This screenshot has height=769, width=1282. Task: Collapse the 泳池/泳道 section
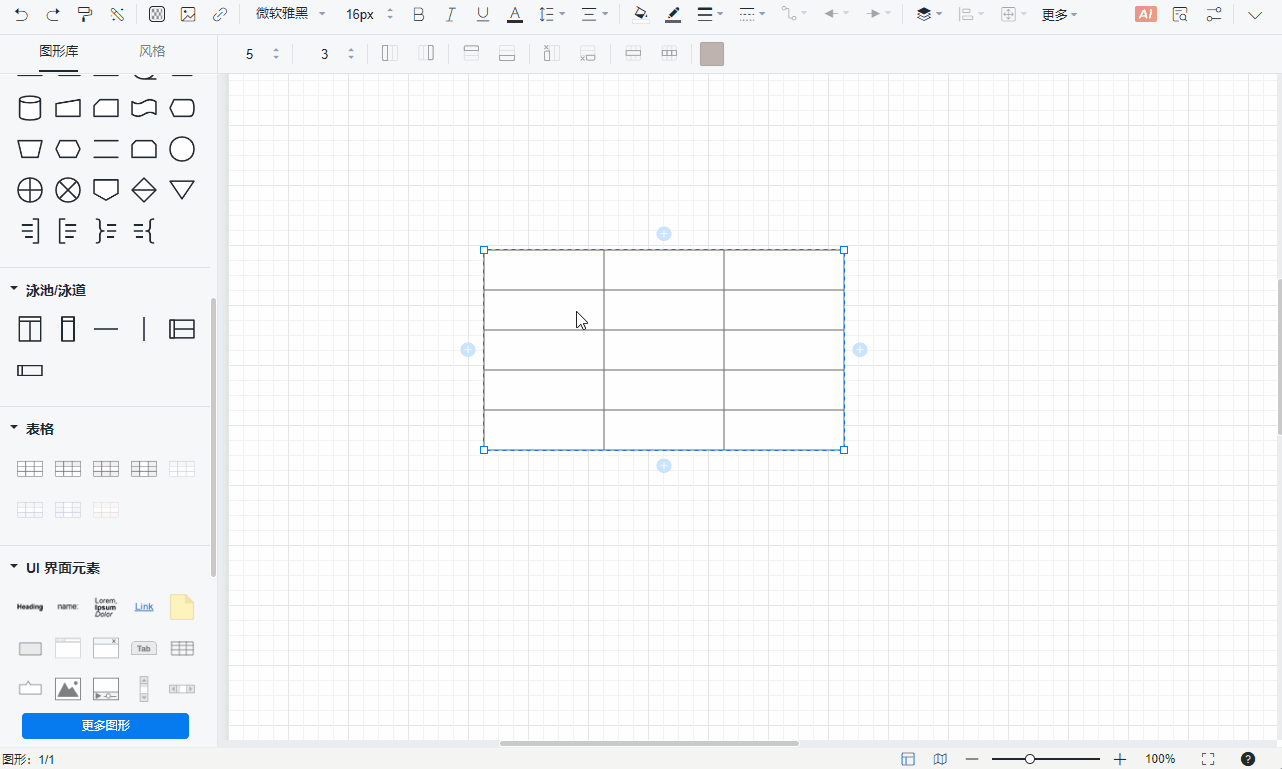pos(14,290)
